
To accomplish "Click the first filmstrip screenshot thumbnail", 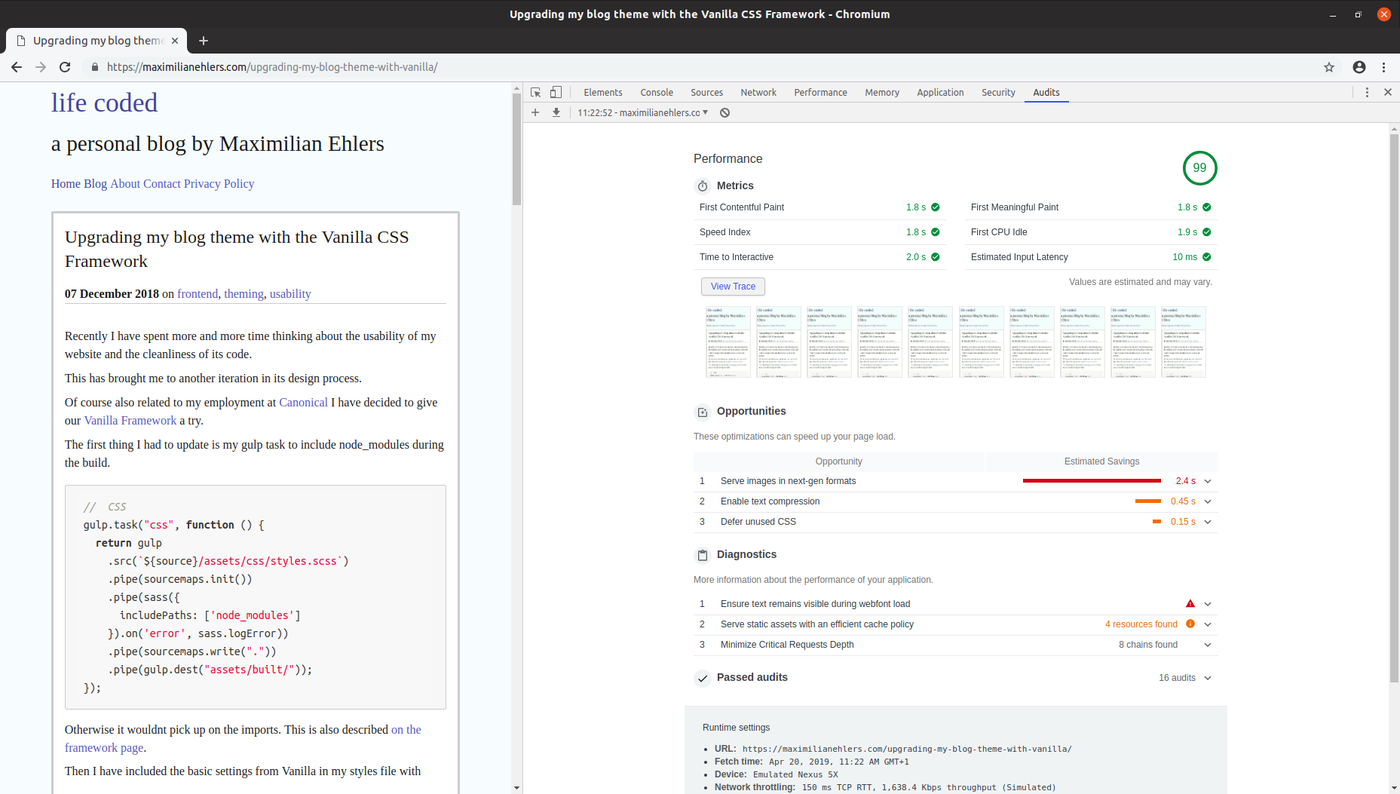I will point(727,342).
